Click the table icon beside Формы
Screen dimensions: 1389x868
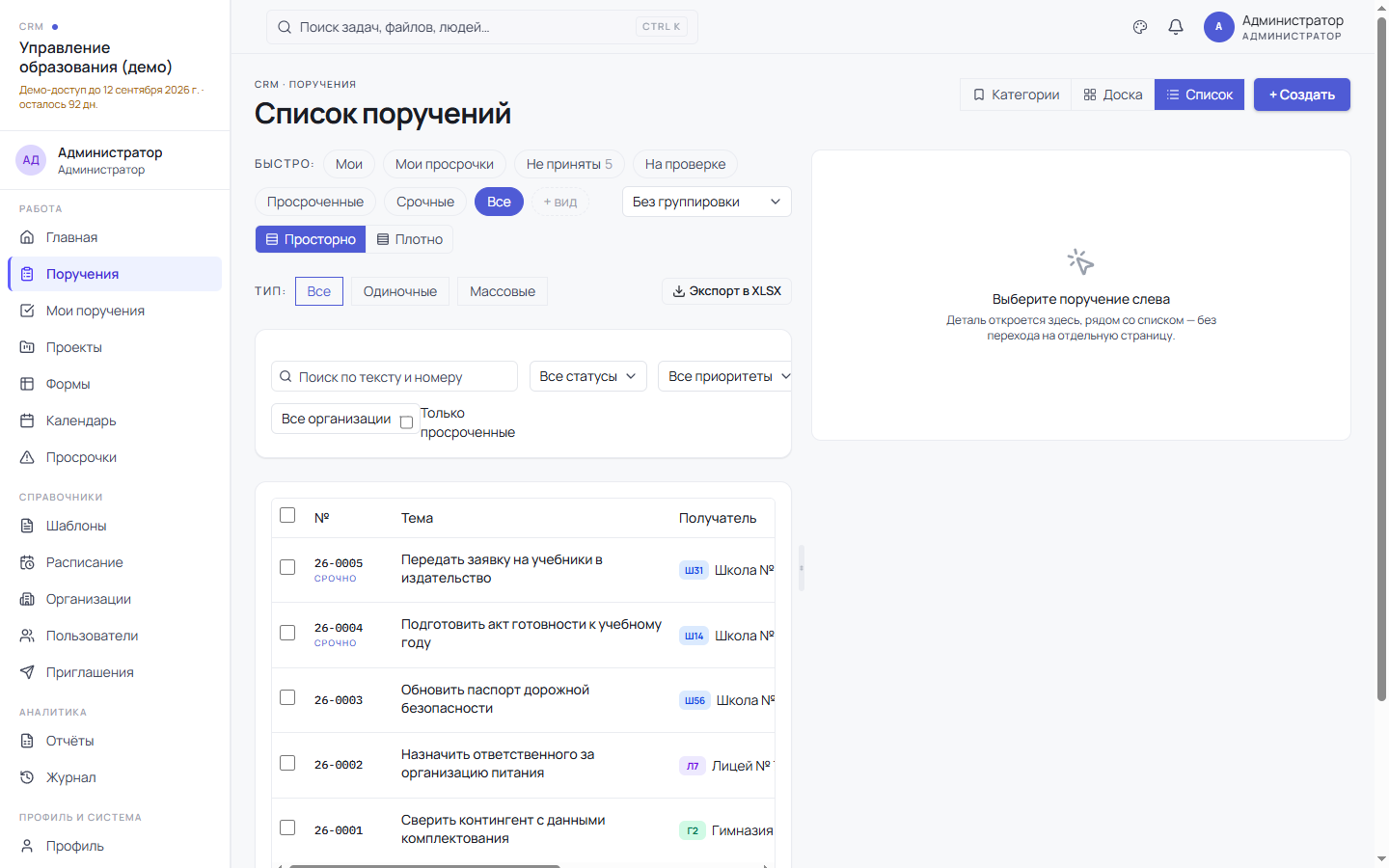click(x=27, y=384)
